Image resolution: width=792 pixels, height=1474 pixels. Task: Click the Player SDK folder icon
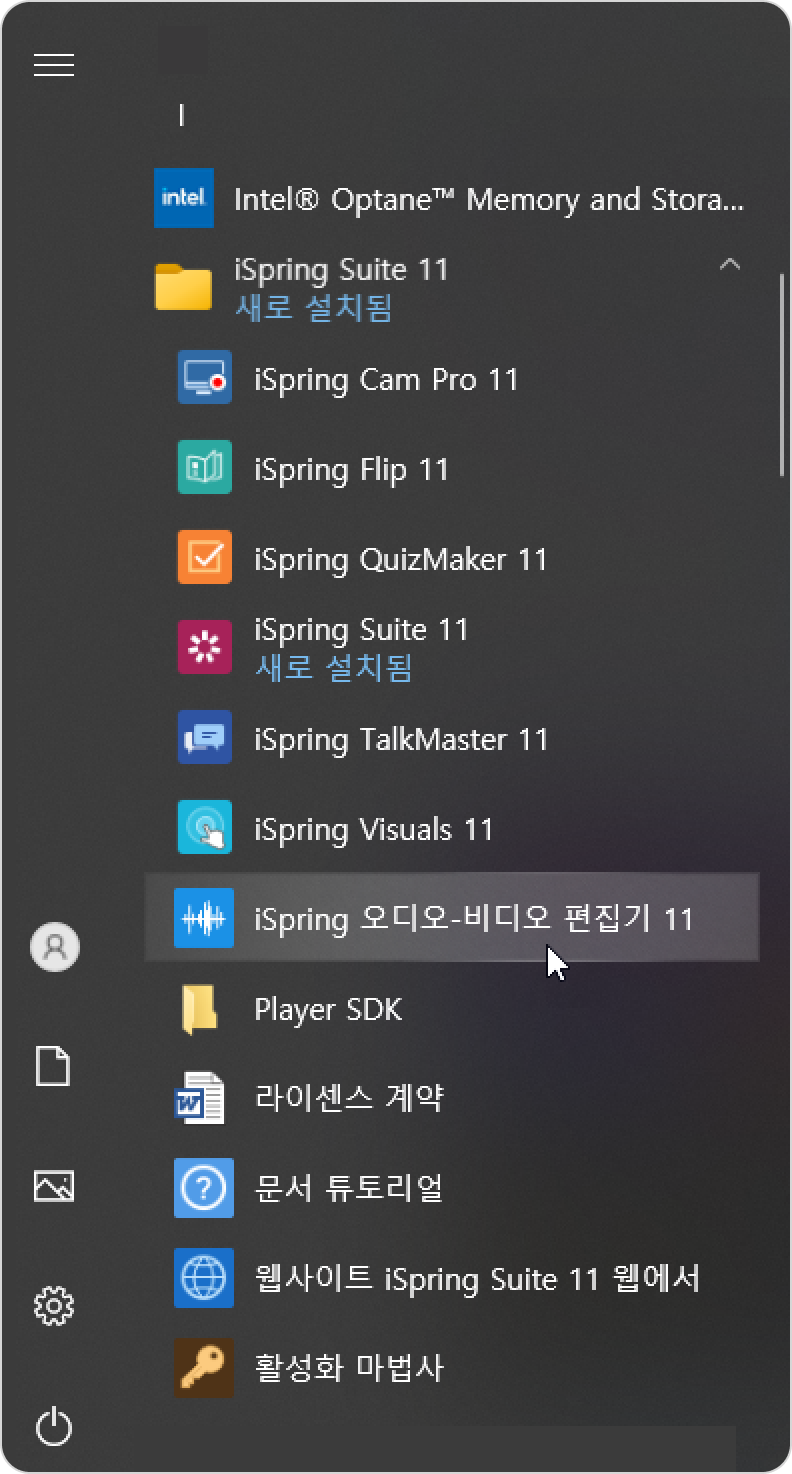point(200,1008)
